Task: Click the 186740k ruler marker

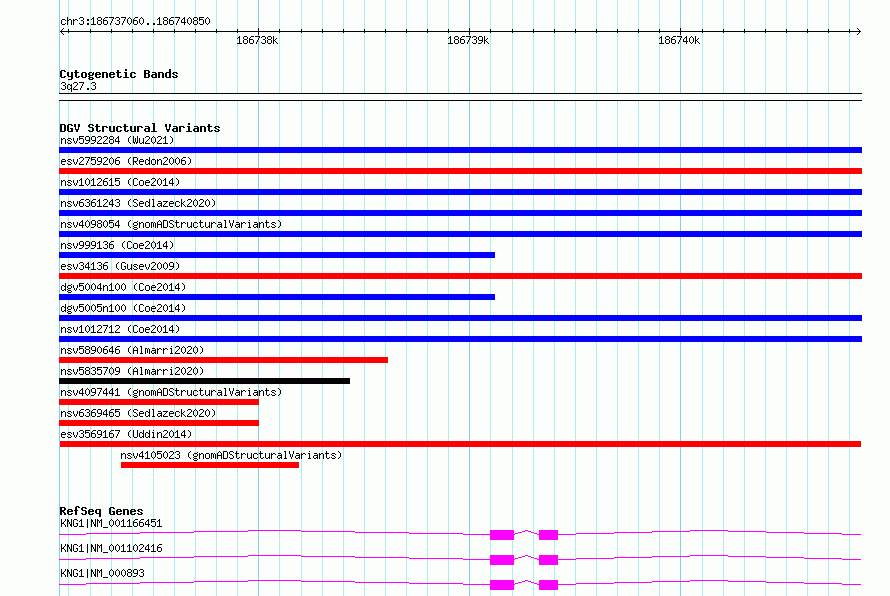Action: click(x=679, y=40)
